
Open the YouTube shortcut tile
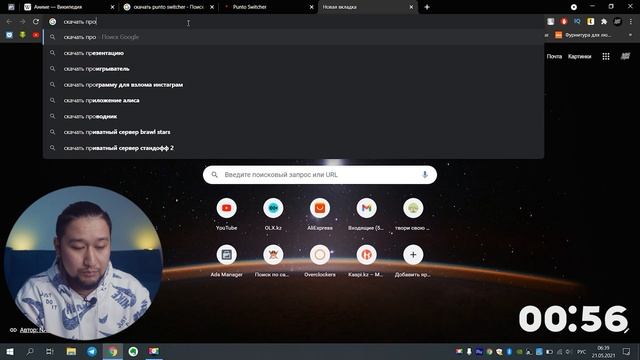227,214
